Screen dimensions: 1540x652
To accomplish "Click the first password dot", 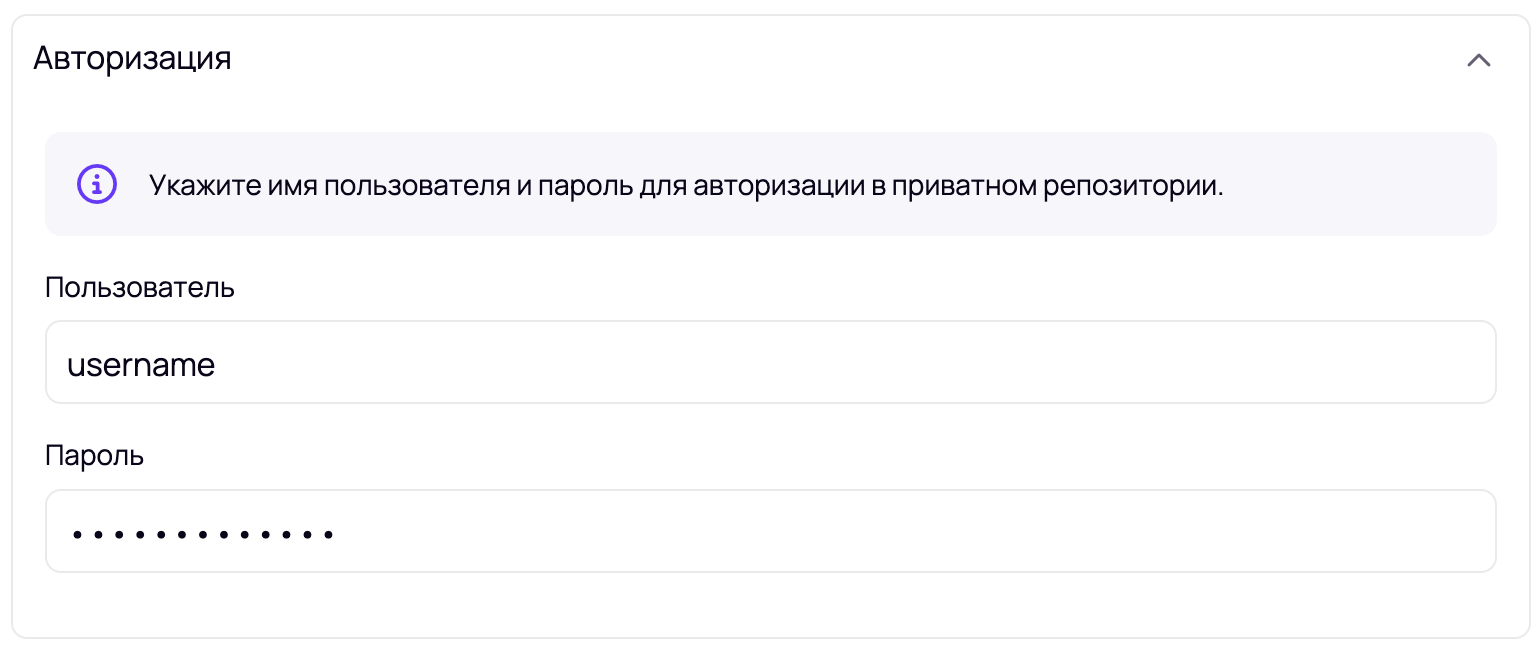I will [x=76, y=534].
